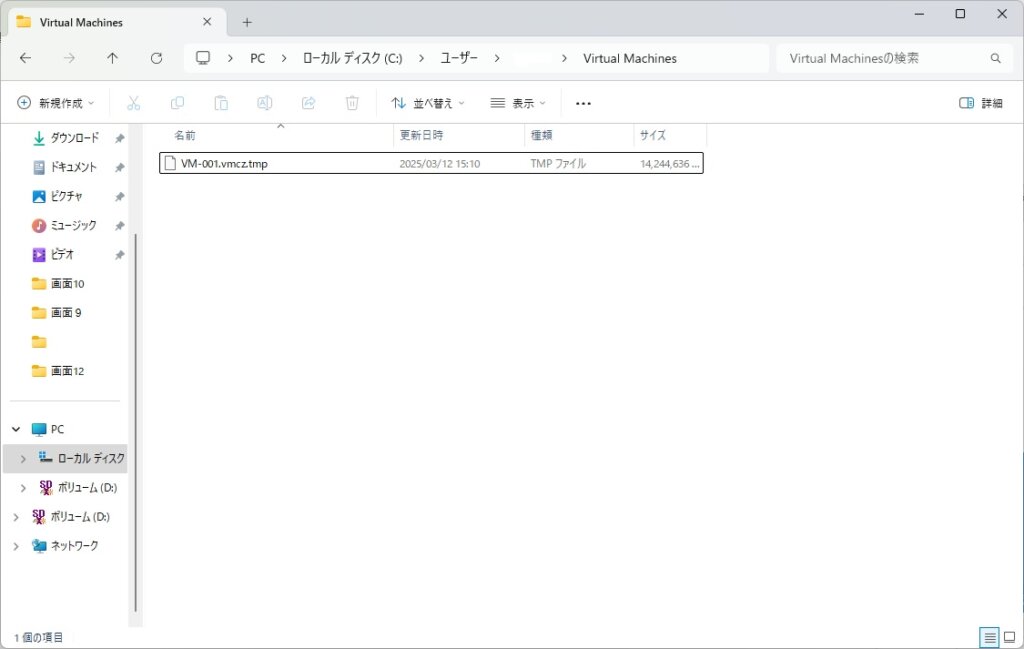Click chevron after PC in address bar
1024x649 pixels.
(x=284, y=58)
